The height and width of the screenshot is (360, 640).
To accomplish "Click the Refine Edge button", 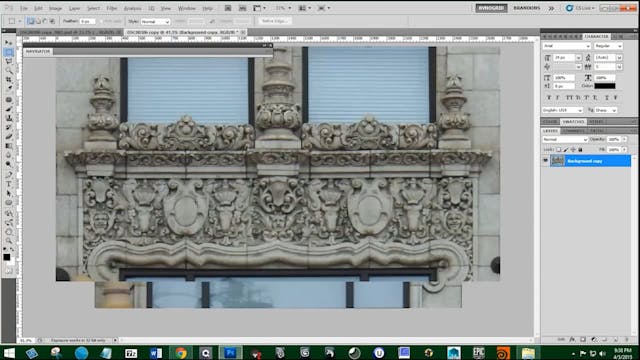I will pos(274,21).
